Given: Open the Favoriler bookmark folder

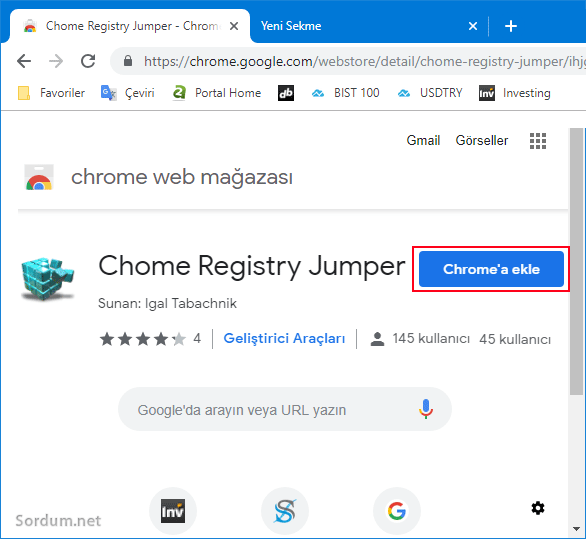Looking at the screenshot, I should coord(51,93).
